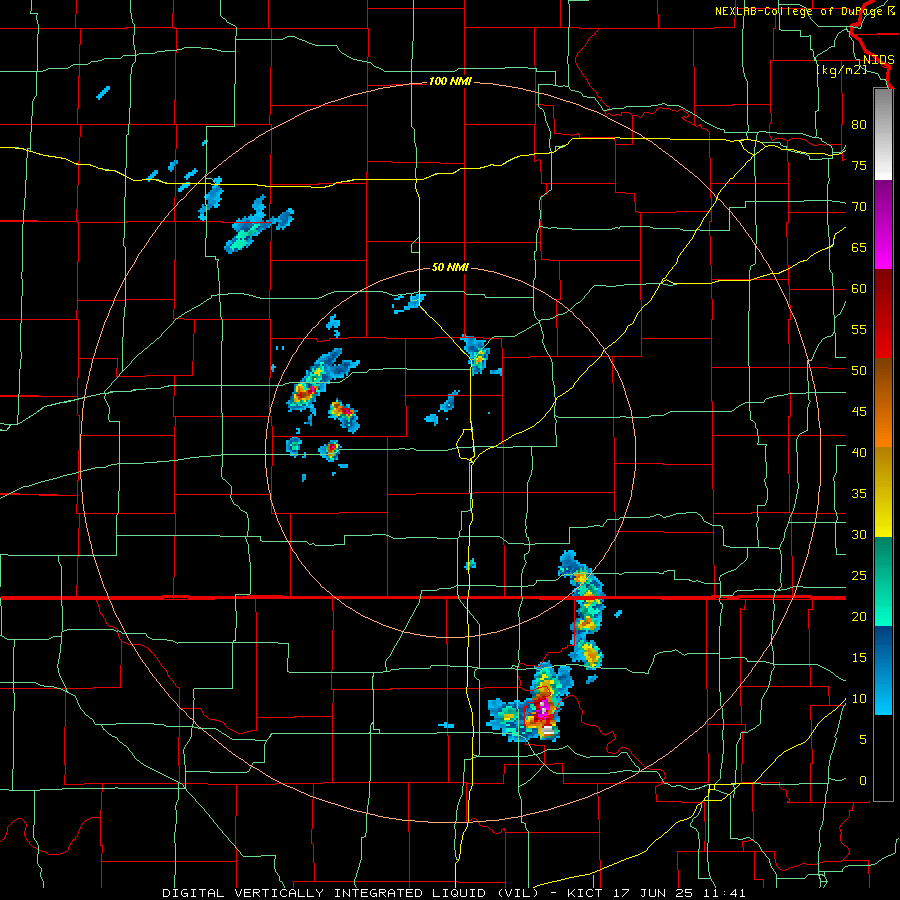Image resolution: width=900 pixels, height=900 pixels.
Task: Select the yellow segment of the VIL scale
Action: (883, 492)
